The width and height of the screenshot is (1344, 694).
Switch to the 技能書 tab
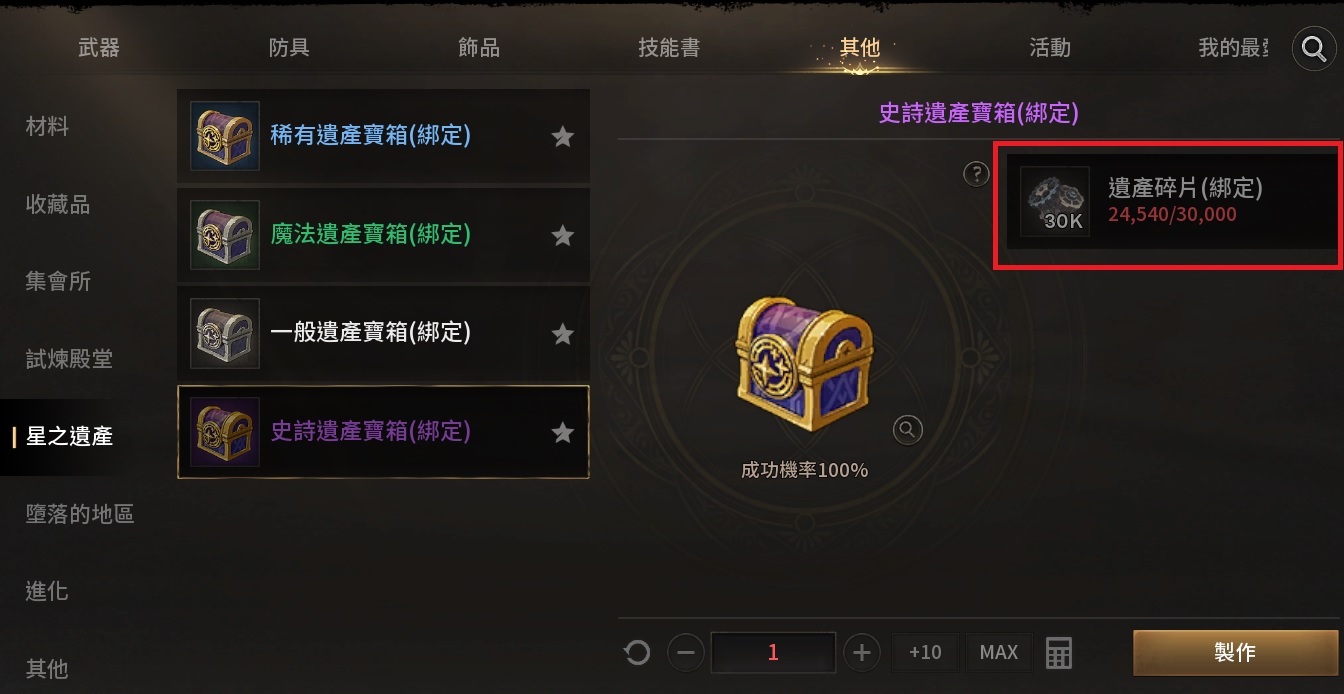point(669,47)
